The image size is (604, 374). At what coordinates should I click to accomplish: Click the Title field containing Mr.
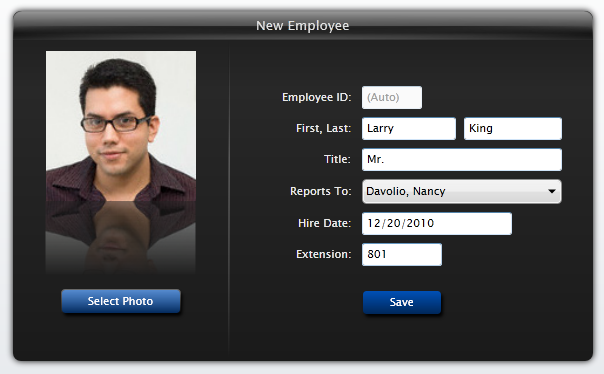click(461, 160)
